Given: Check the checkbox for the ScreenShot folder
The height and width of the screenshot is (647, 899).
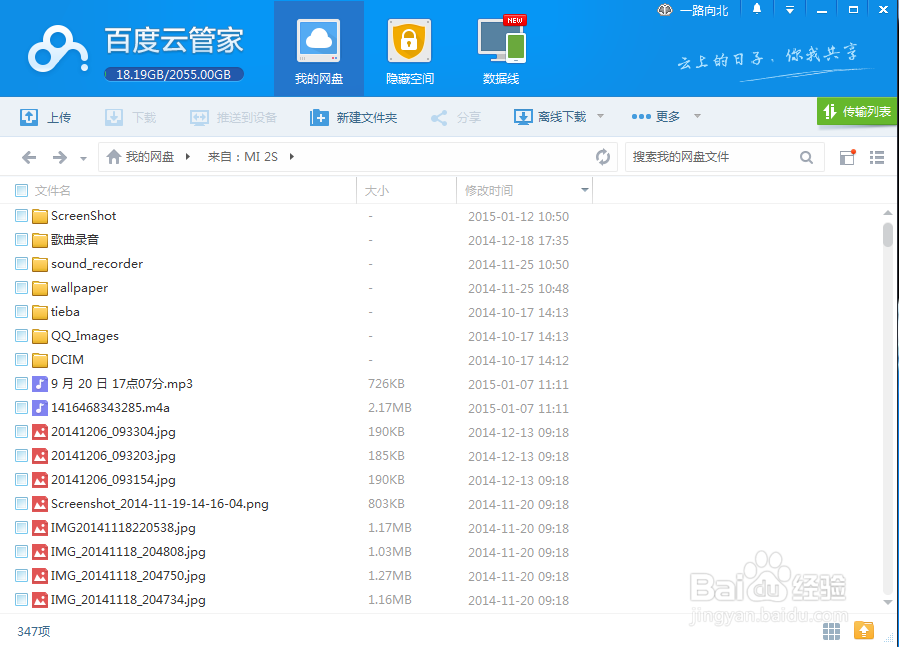Looking at the screenshot, I should [x=21, y=215].
